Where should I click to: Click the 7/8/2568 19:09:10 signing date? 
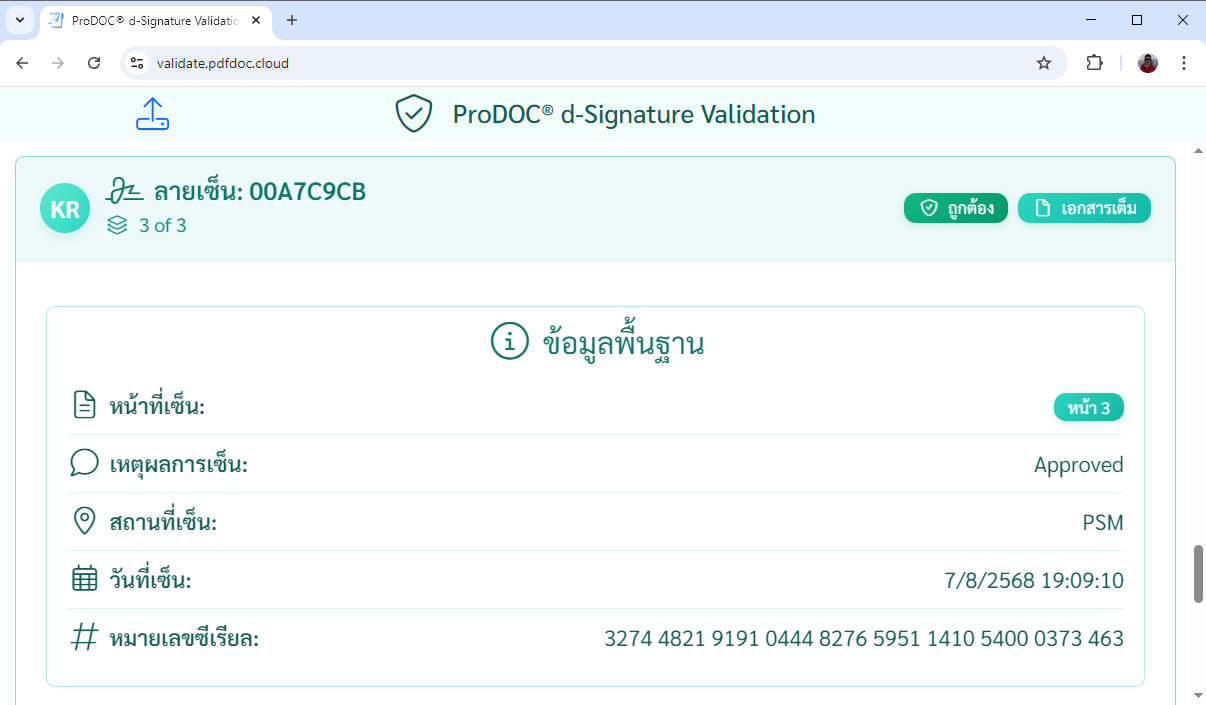click(1034, 580)
